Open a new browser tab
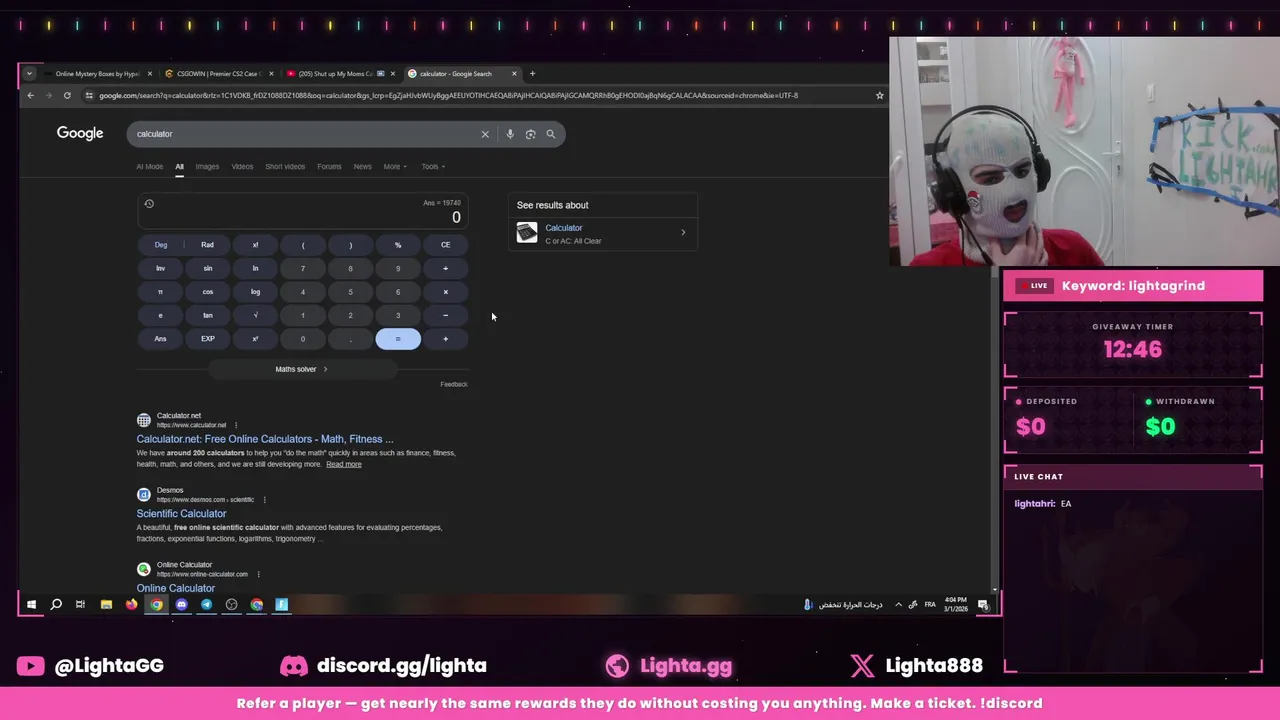 tap(532, 74)
